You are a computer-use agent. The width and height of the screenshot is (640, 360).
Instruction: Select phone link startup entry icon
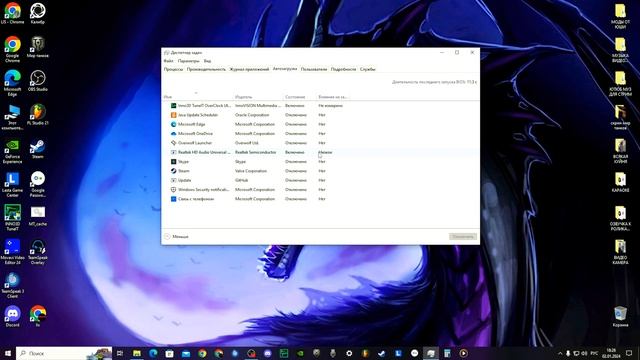click(173, 199)
